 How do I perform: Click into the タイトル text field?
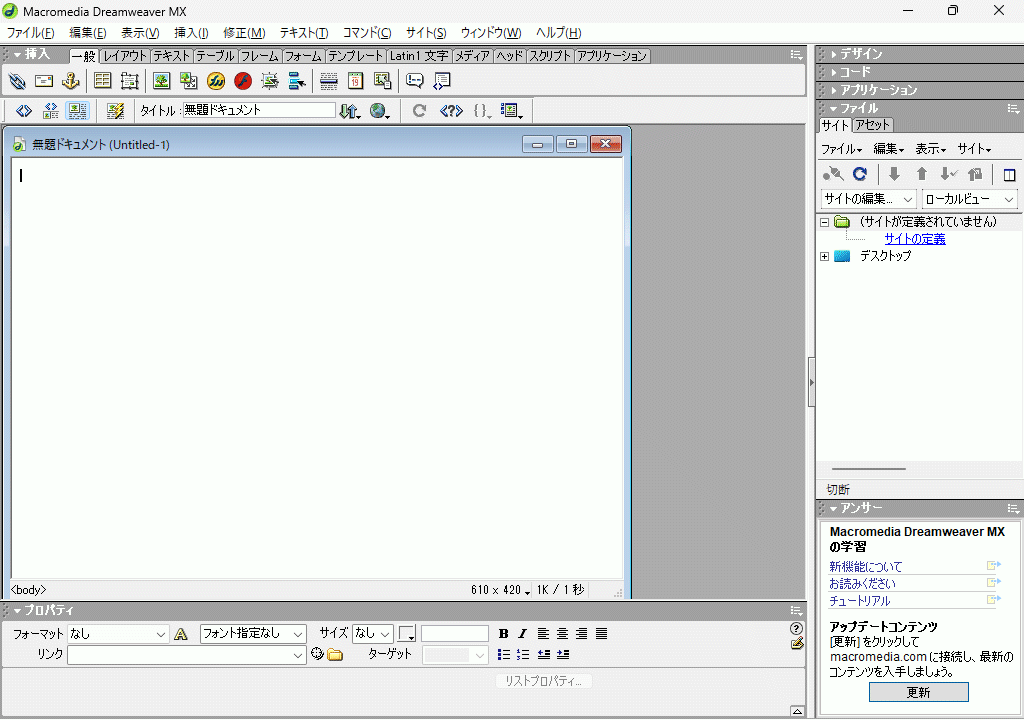[258, 111]
